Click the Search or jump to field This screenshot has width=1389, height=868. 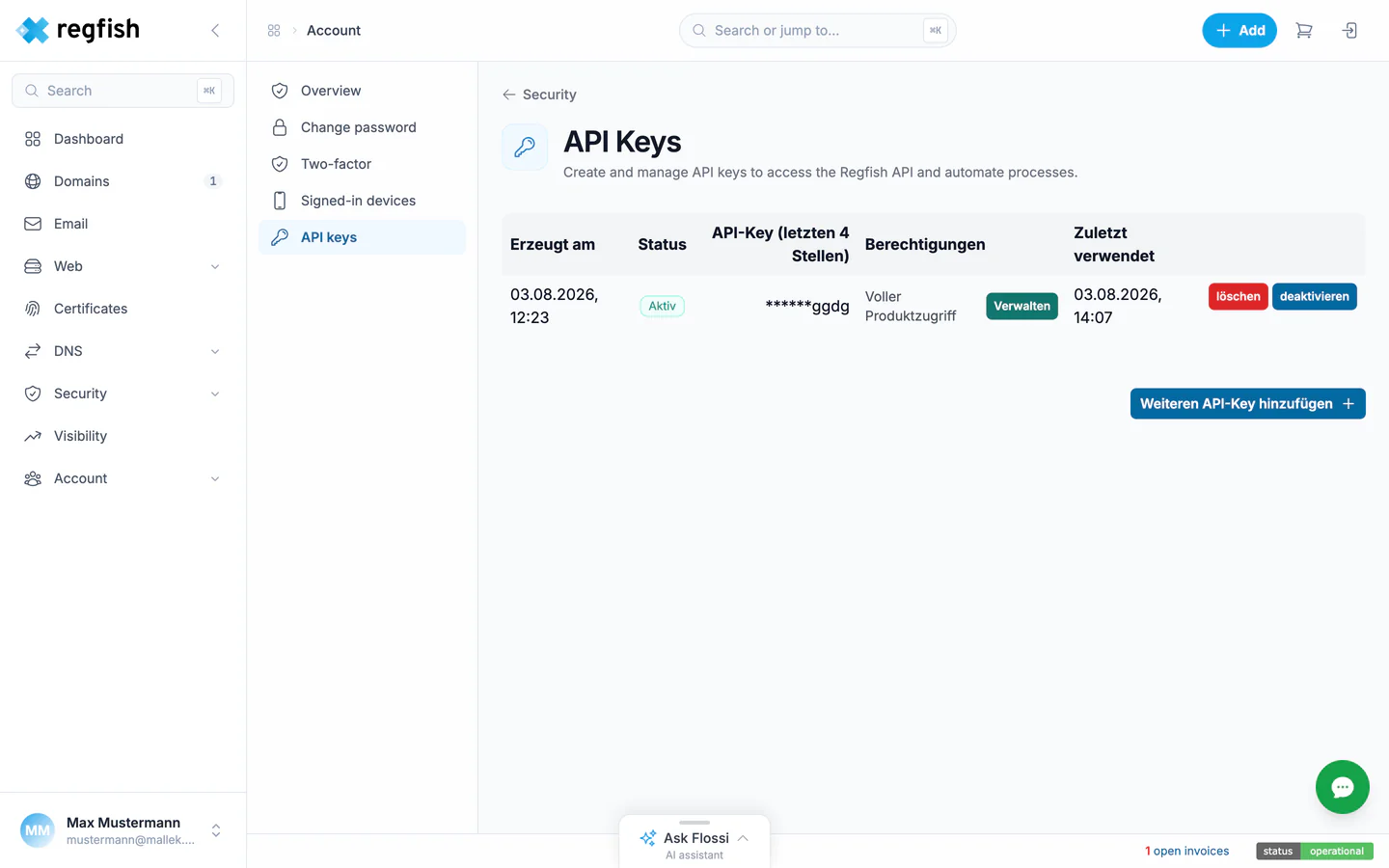[817, 31]
